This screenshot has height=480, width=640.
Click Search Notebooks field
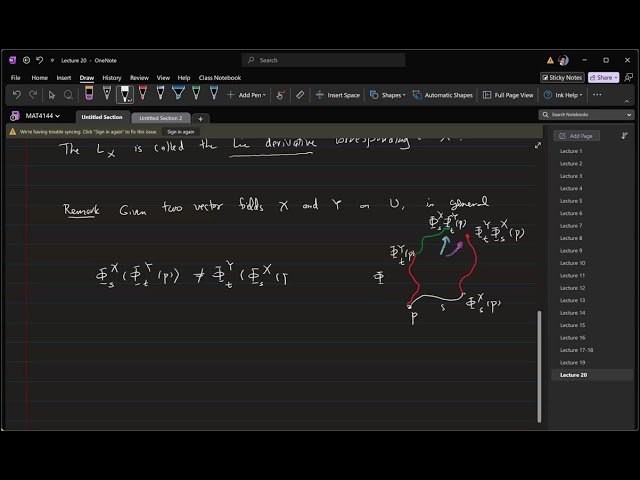point(584,115)
